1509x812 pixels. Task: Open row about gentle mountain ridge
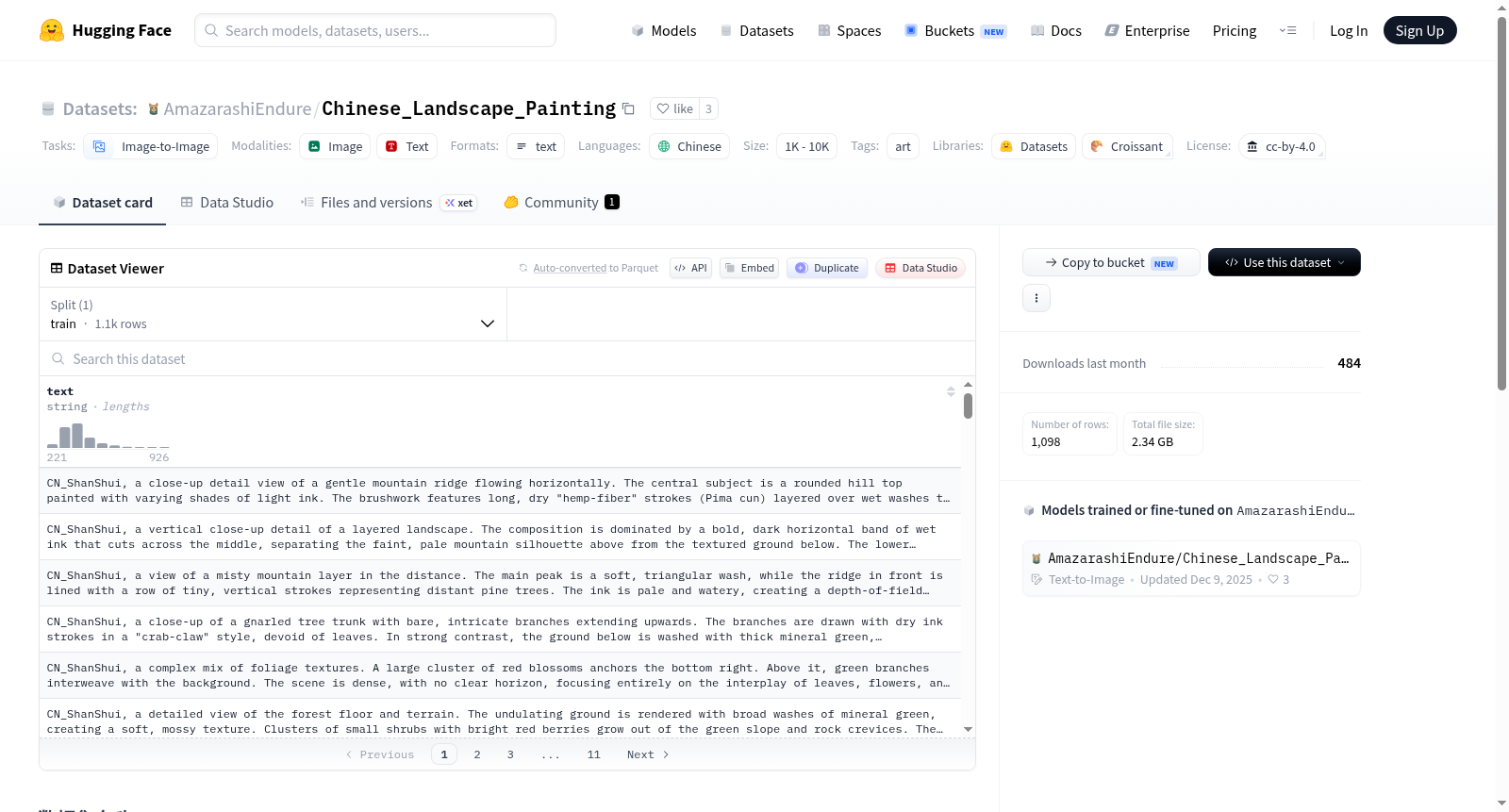pyautogui.click(x=500, y=490)
